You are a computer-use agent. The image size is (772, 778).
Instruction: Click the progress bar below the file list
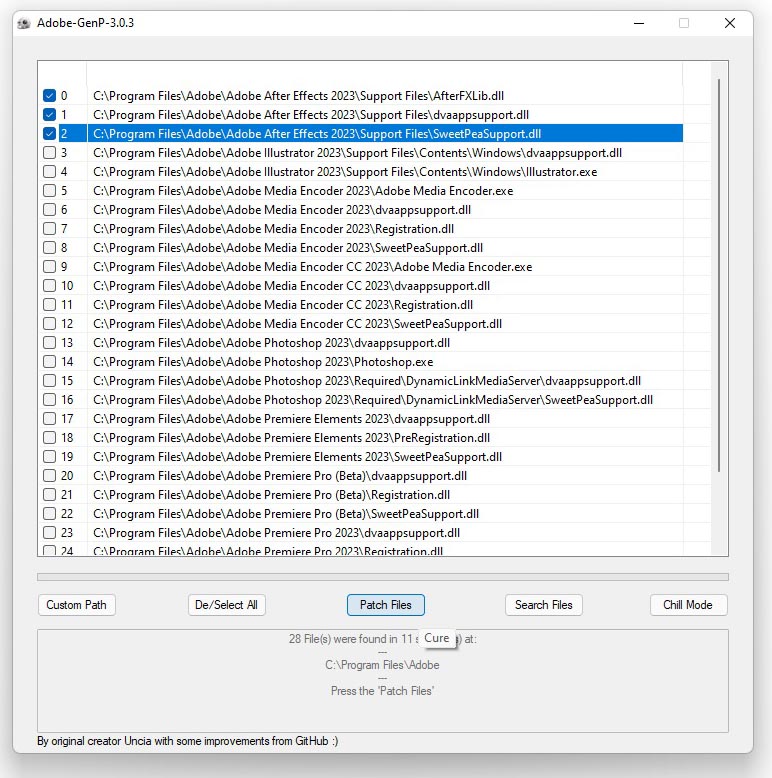tap(383, 577)
